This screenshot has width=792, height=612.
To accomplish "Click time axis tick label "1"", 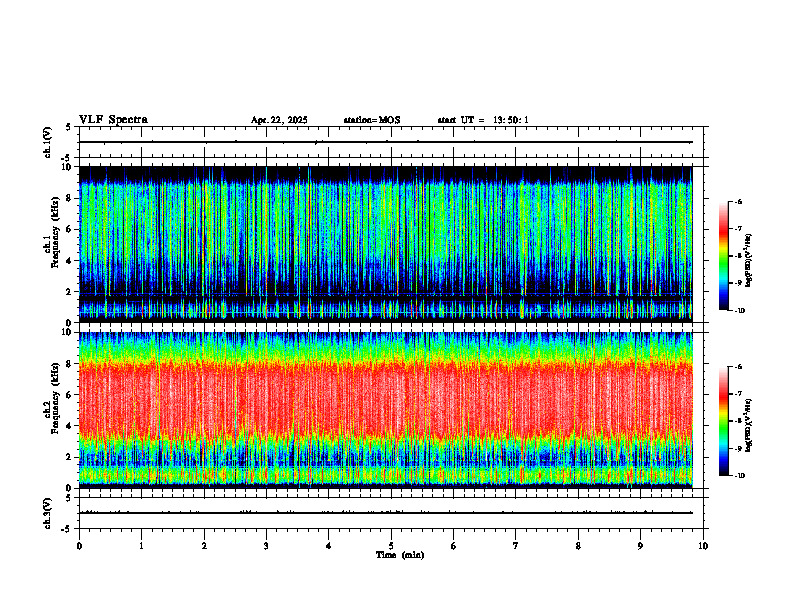I will point(141,546).
